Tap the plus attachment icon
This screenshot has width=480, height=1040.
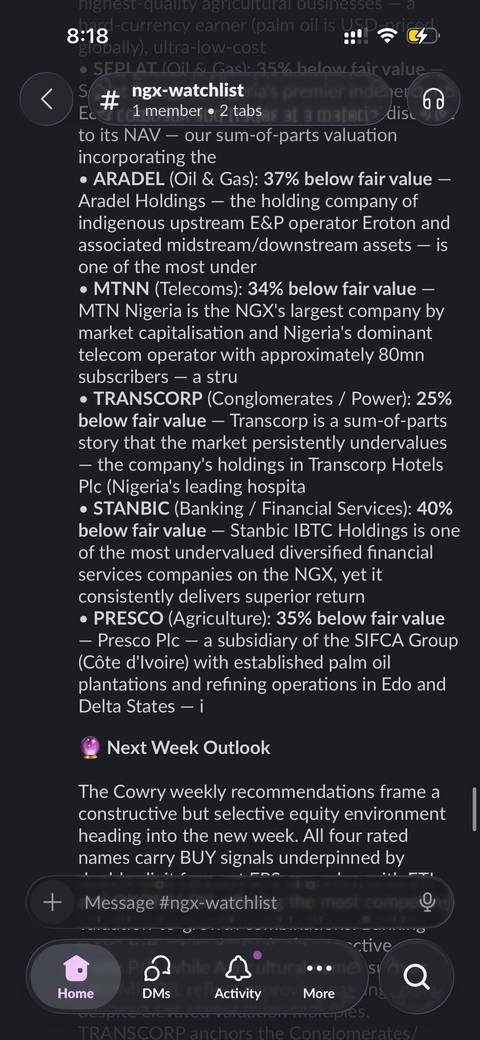pos(52,902)
